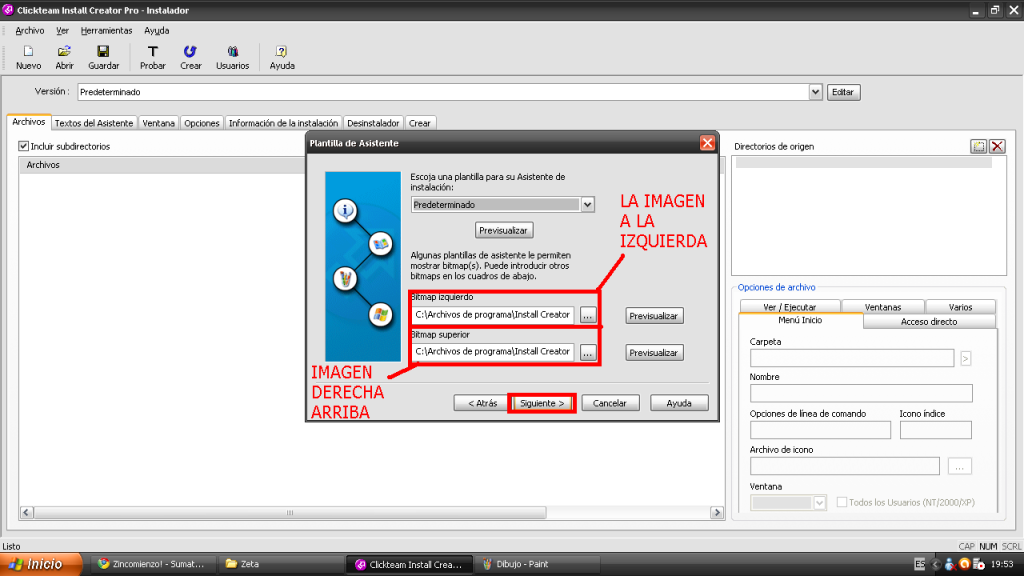Select the Acceso directo tab

929,322
